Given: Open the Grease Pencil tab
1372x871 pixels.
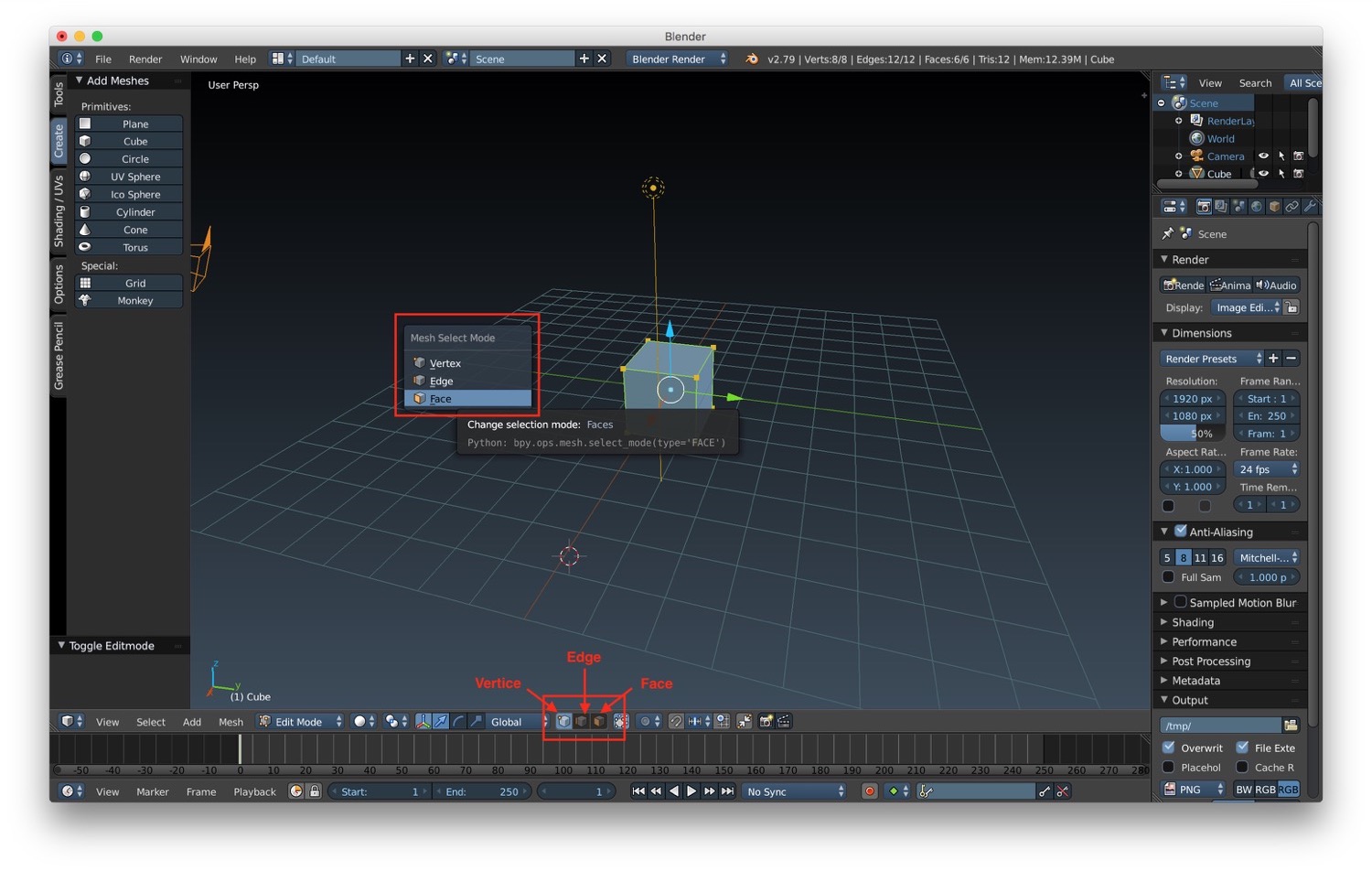Looking at the screenshot, I should click(x=59, y=355).
